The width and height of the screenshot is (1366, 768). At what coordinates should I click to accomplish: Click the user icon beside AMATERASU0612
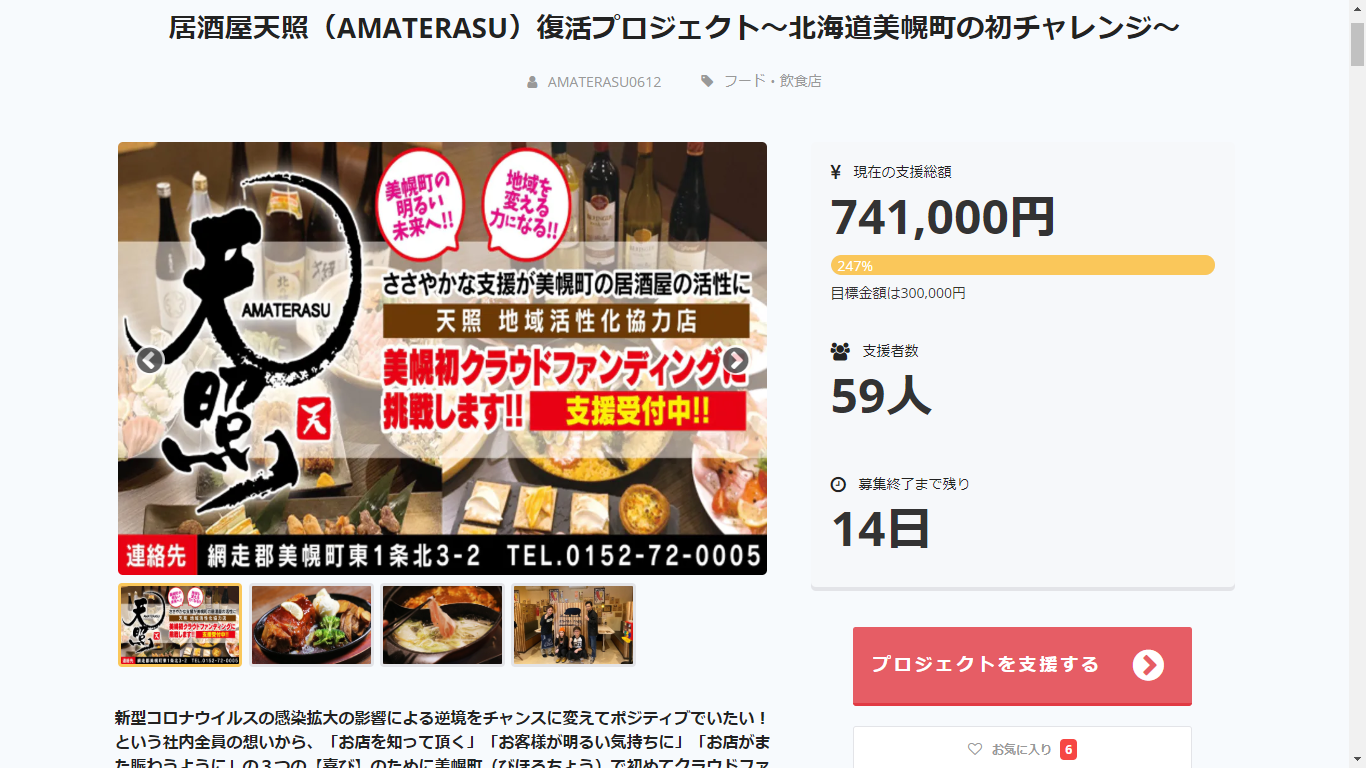[x=533, y=82]
